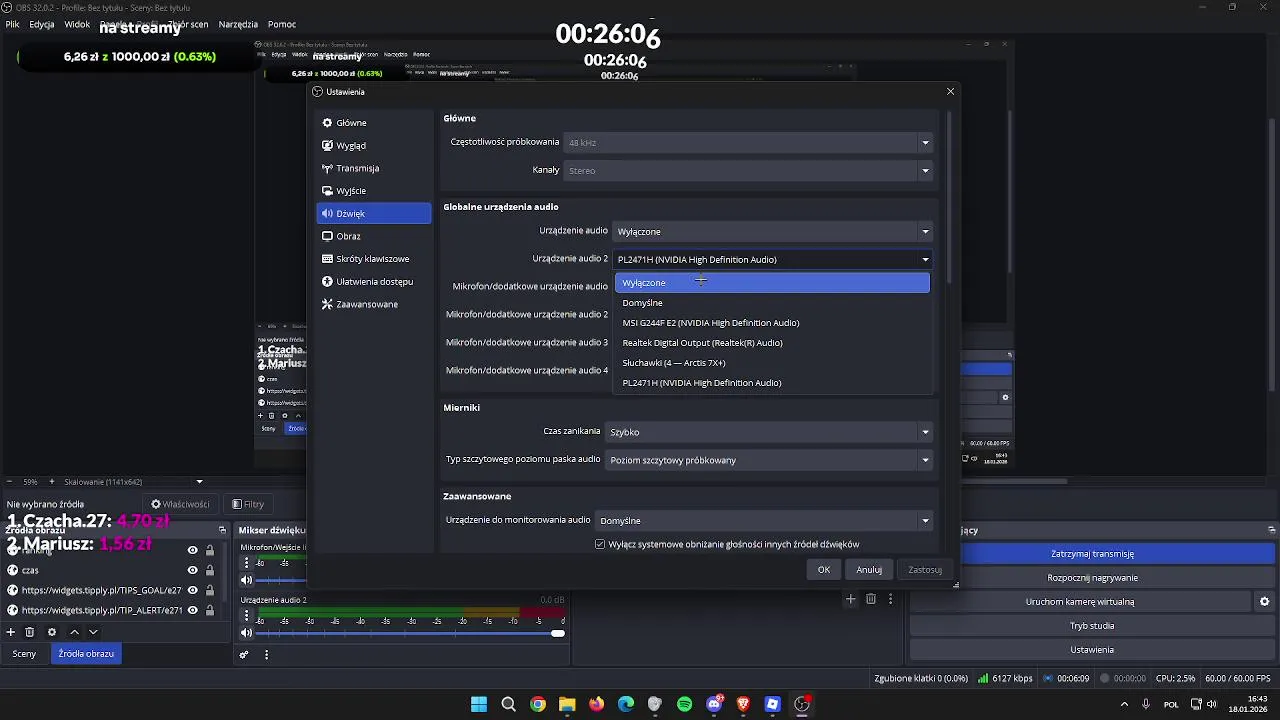Screen dimensions: 1280x720
Task: Choose MSI G244F E2 audio device
Action: coord(772,323)
